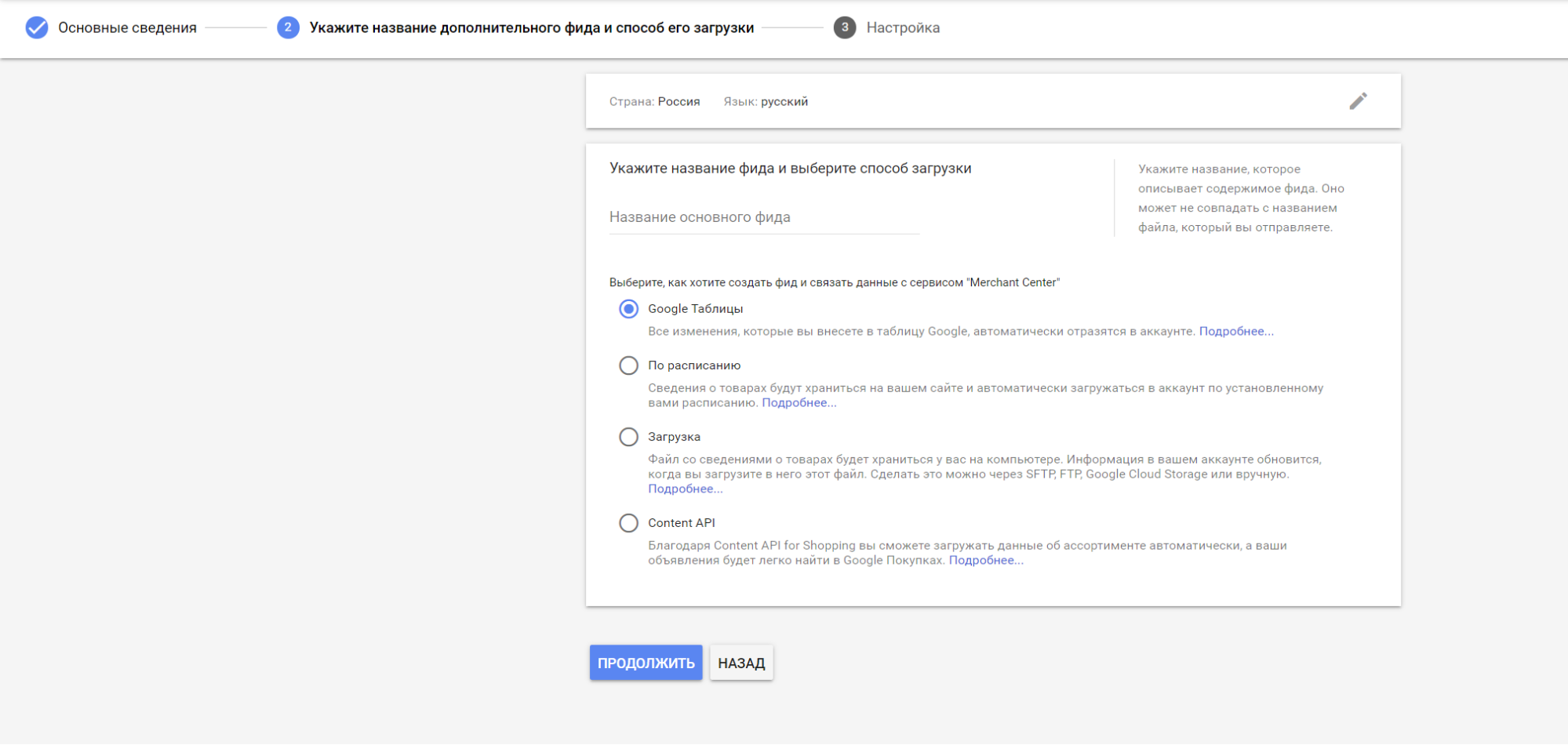Click the По расписанию option label

694,365
